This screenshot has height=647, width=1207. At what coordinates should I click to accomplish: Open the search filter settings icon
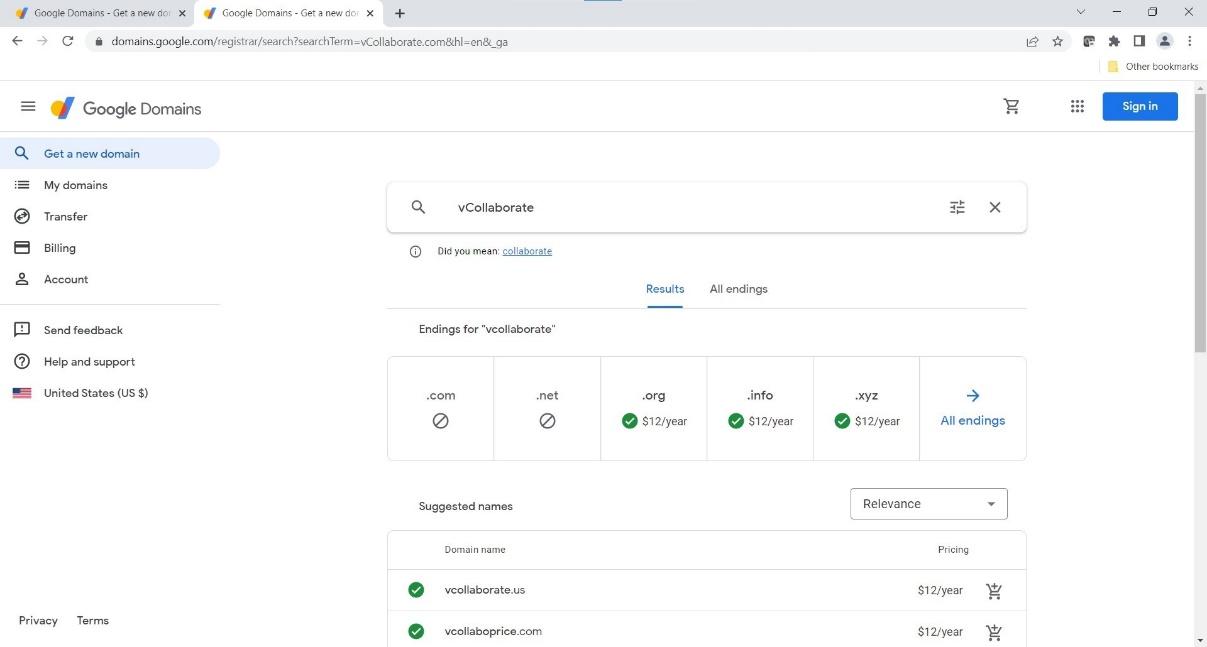point(957,207)
